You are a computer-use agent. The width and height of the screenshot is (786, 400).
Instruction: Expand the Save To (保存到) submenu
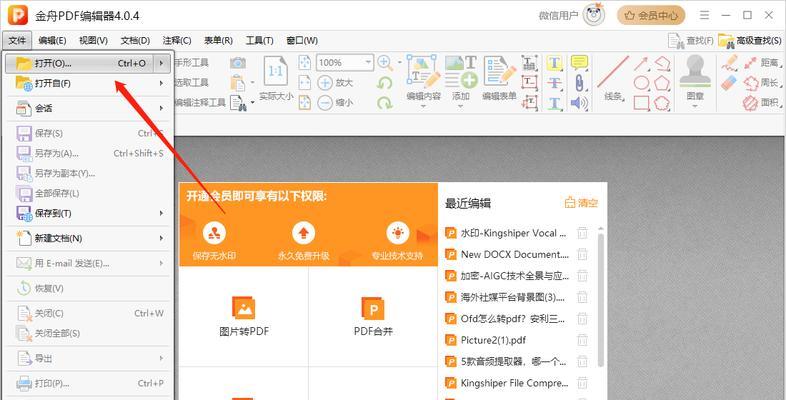click(161, 214)
